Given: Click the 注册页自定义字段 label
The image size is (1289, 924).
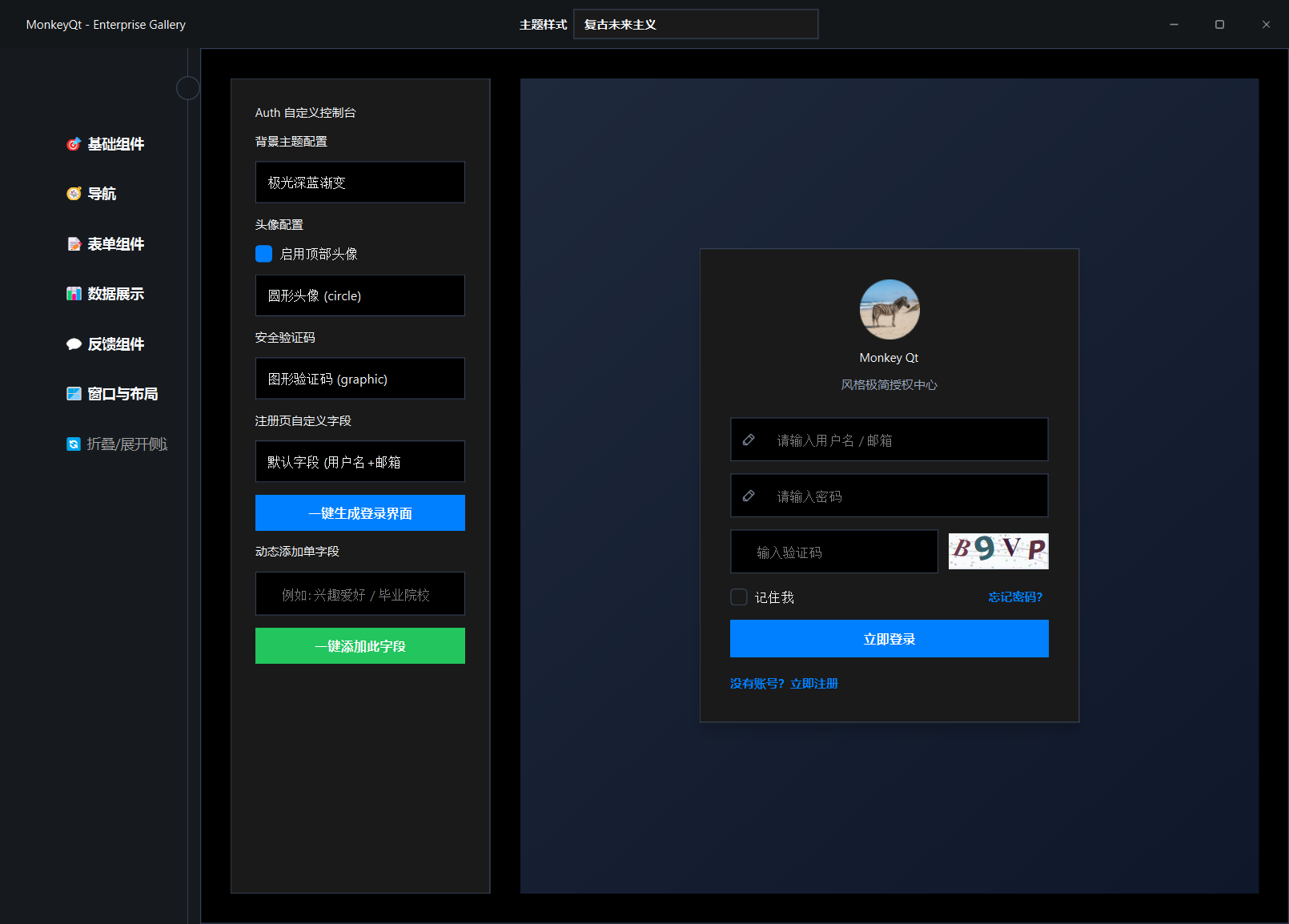Looking at the screenshot, I should pos(303,421).
